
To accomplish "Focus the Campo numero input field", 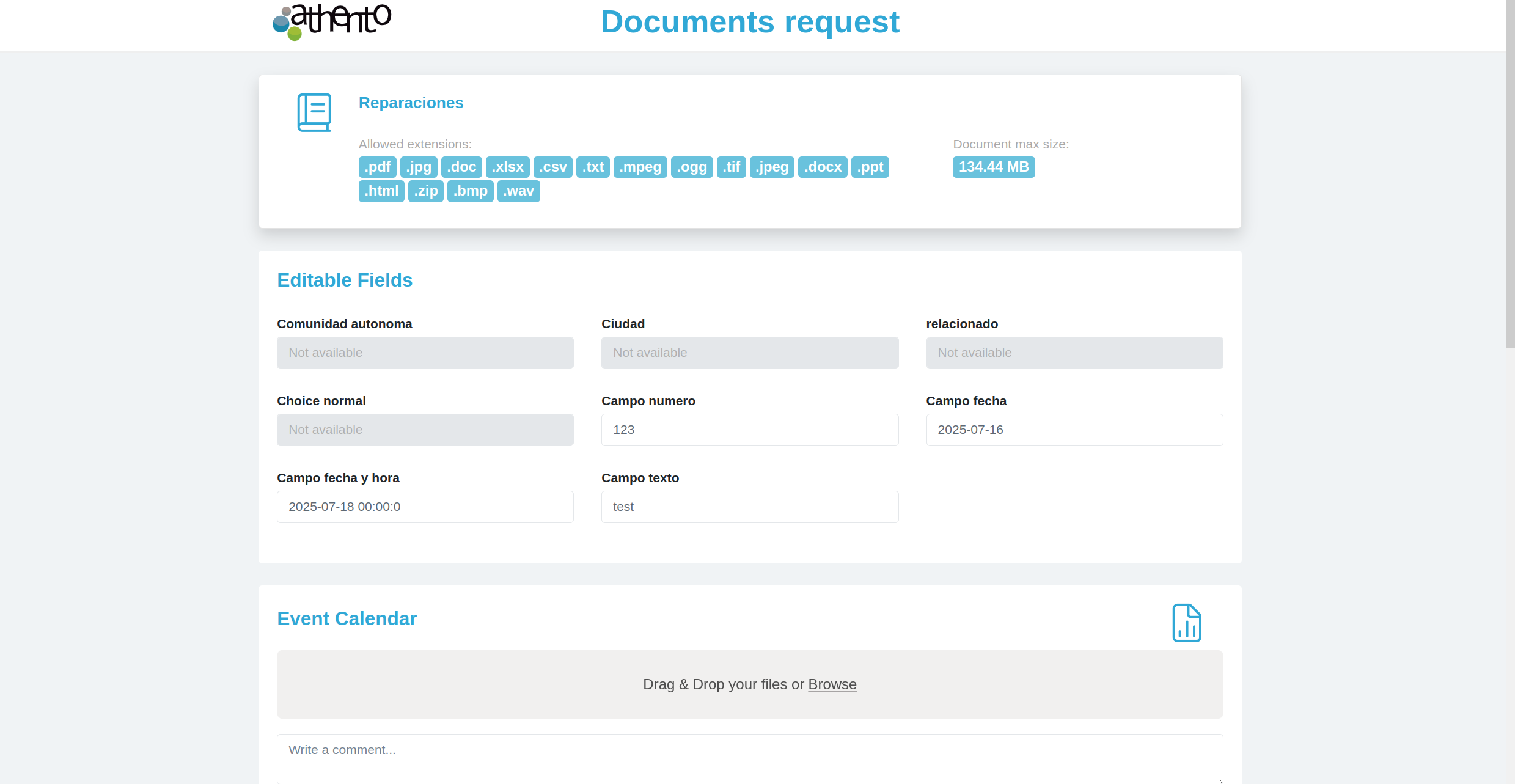I will pos(749,430).
